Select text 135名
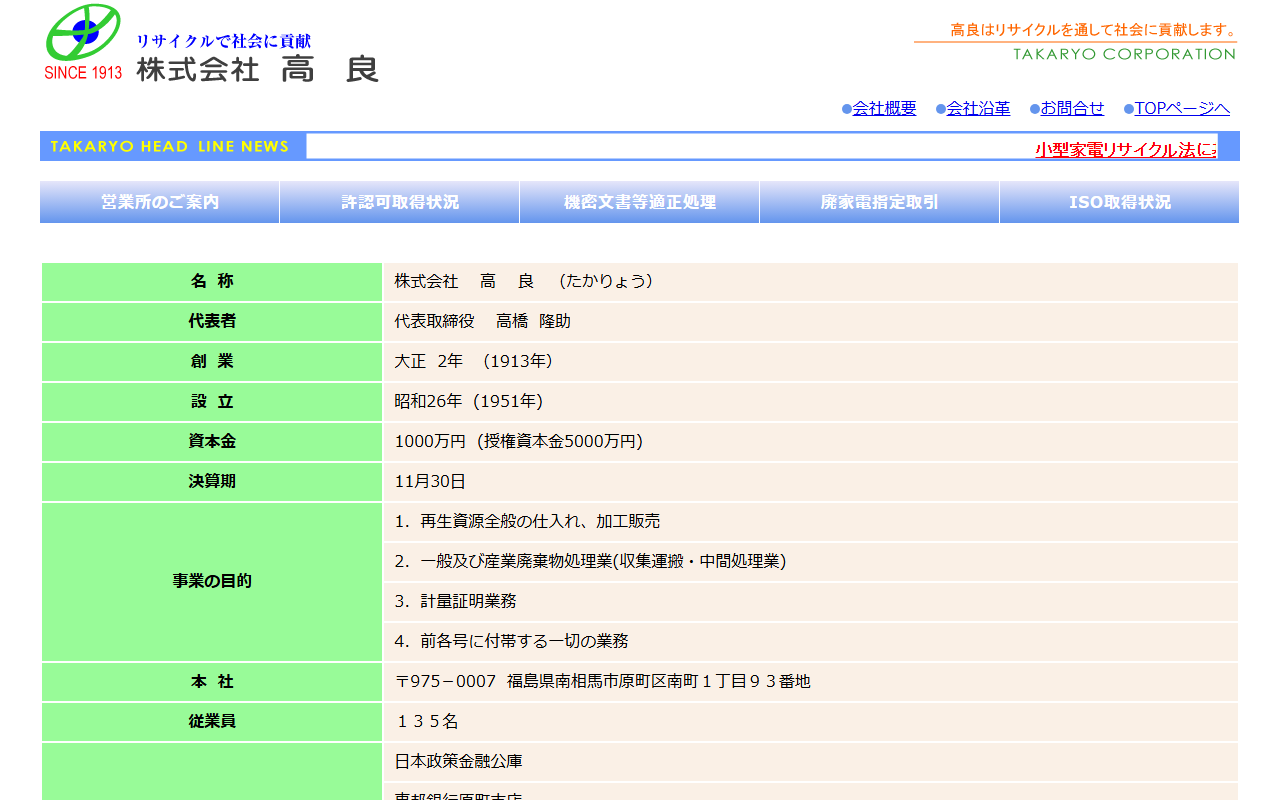The image size is (1280, 800). 428,721
